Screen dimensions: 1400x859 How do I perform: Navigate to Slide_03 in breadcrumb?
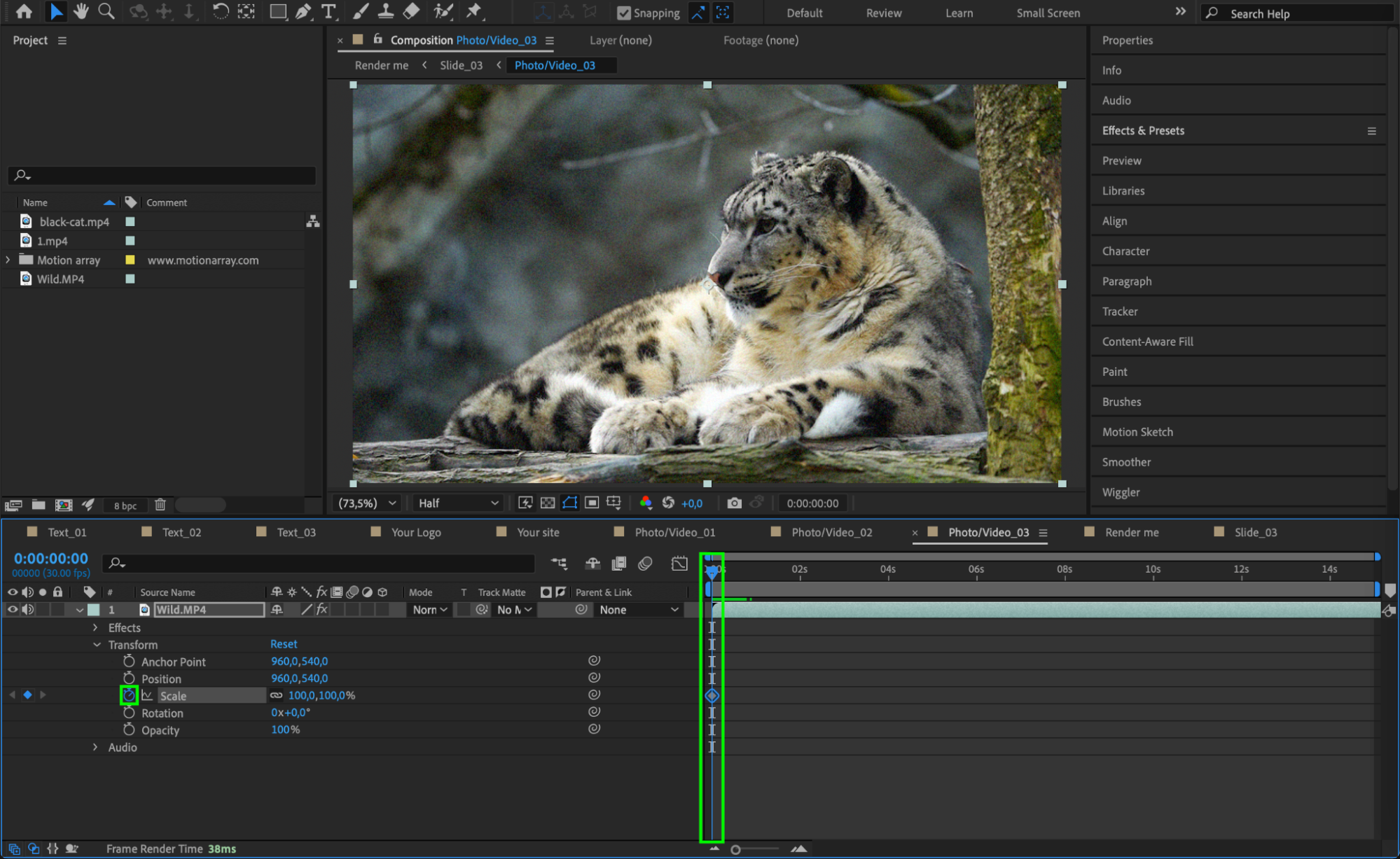[461, 65]
